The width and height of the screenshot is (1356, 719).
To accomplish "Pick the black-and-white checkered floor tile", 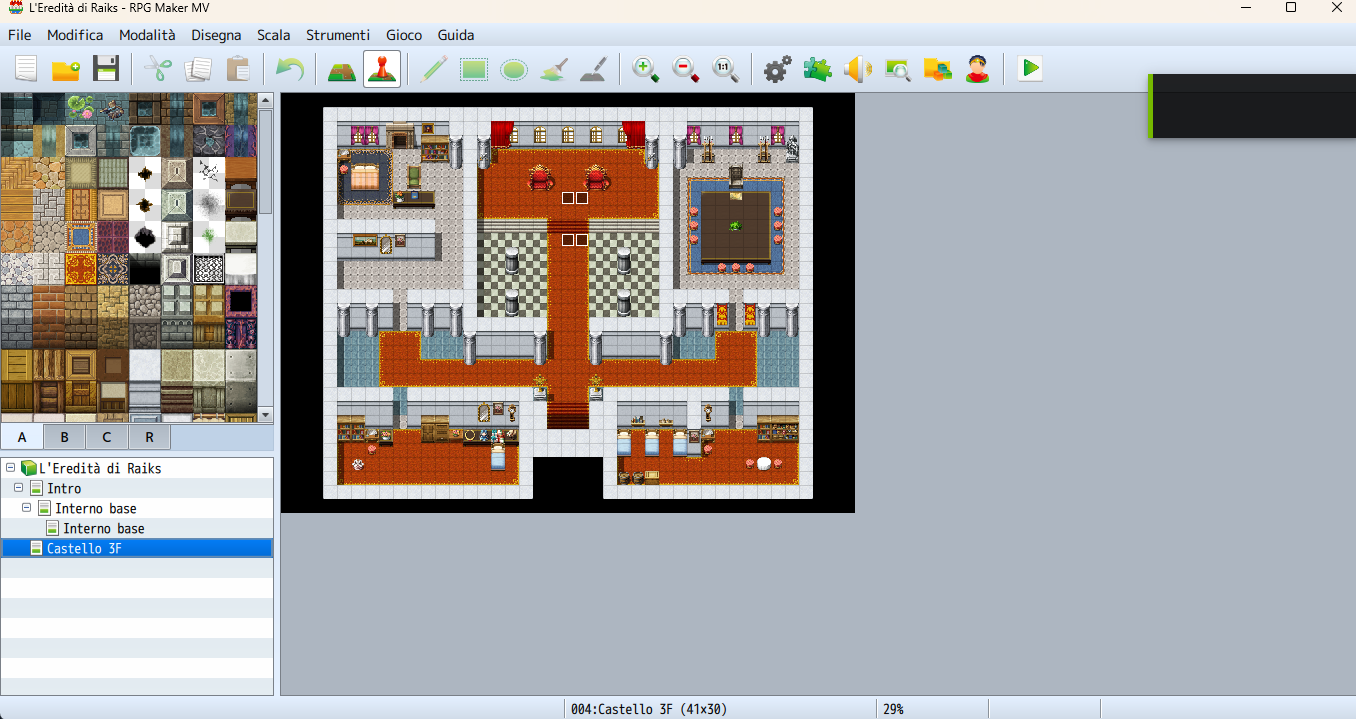I will [x=208, y=269].
